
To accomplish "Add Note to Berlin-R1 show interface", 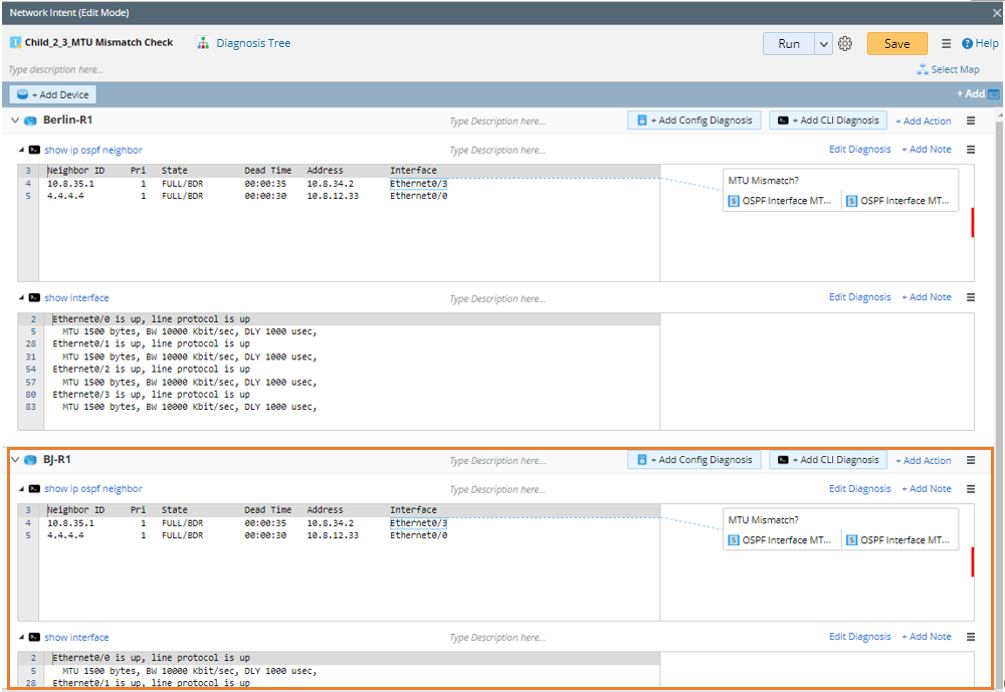I will 926,297.
